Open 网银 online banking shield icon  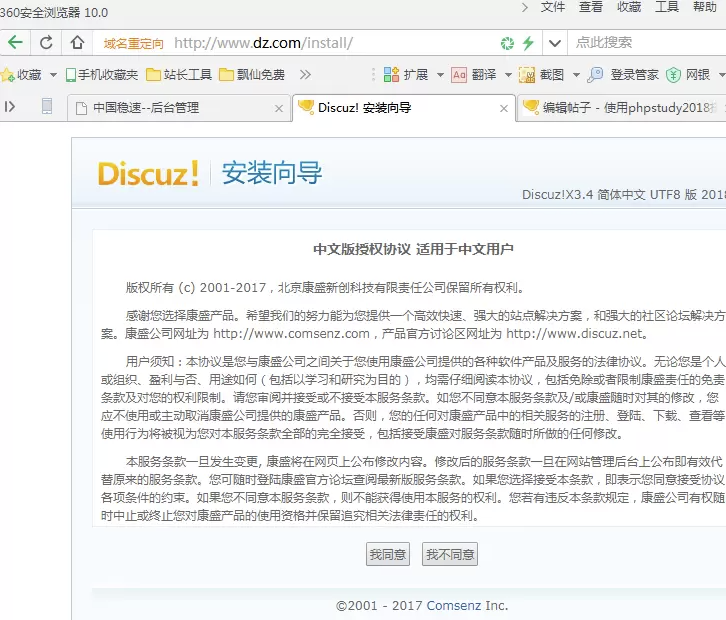coord(673,75)
